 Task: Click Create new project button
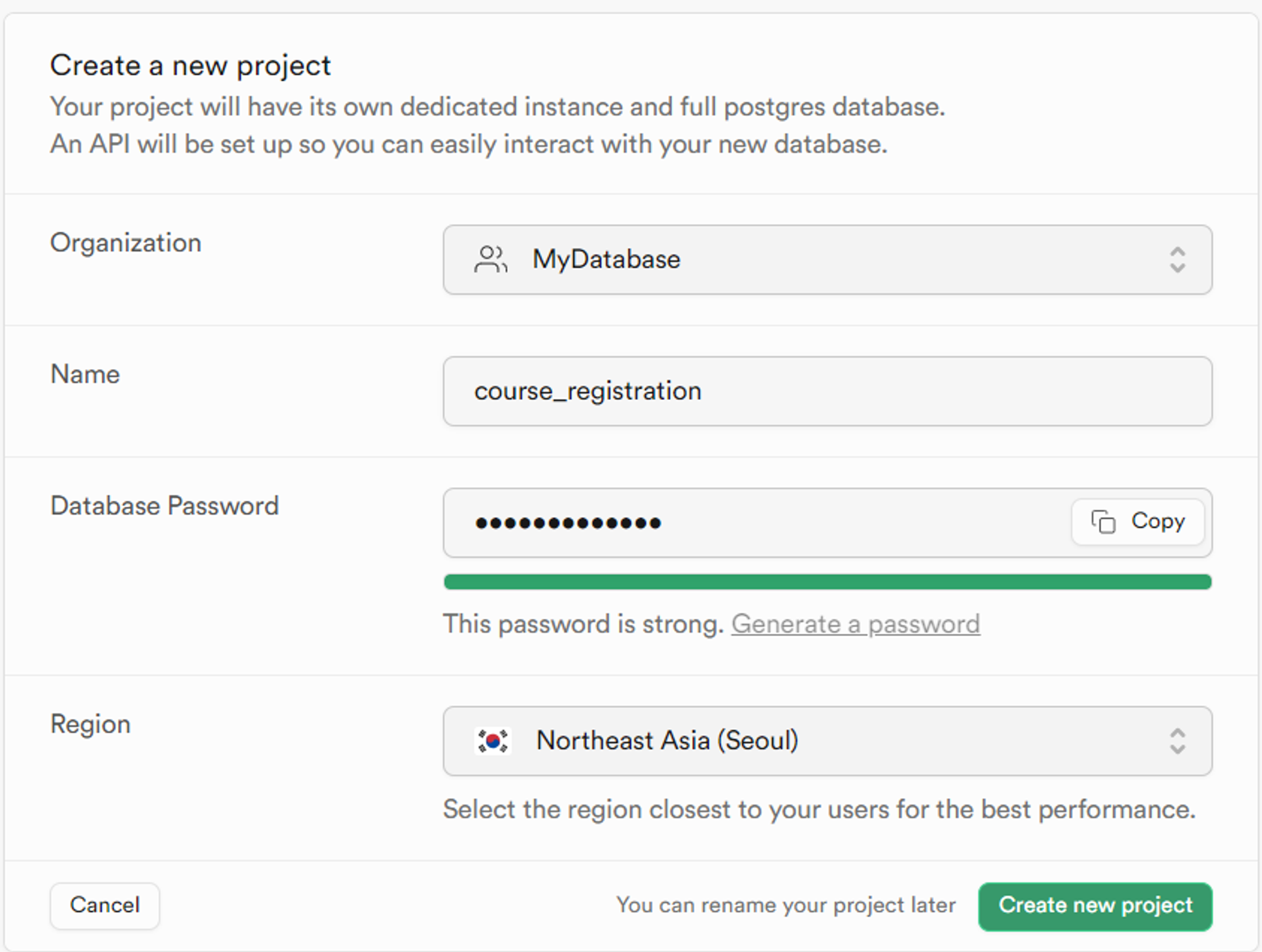[1095, 906]
